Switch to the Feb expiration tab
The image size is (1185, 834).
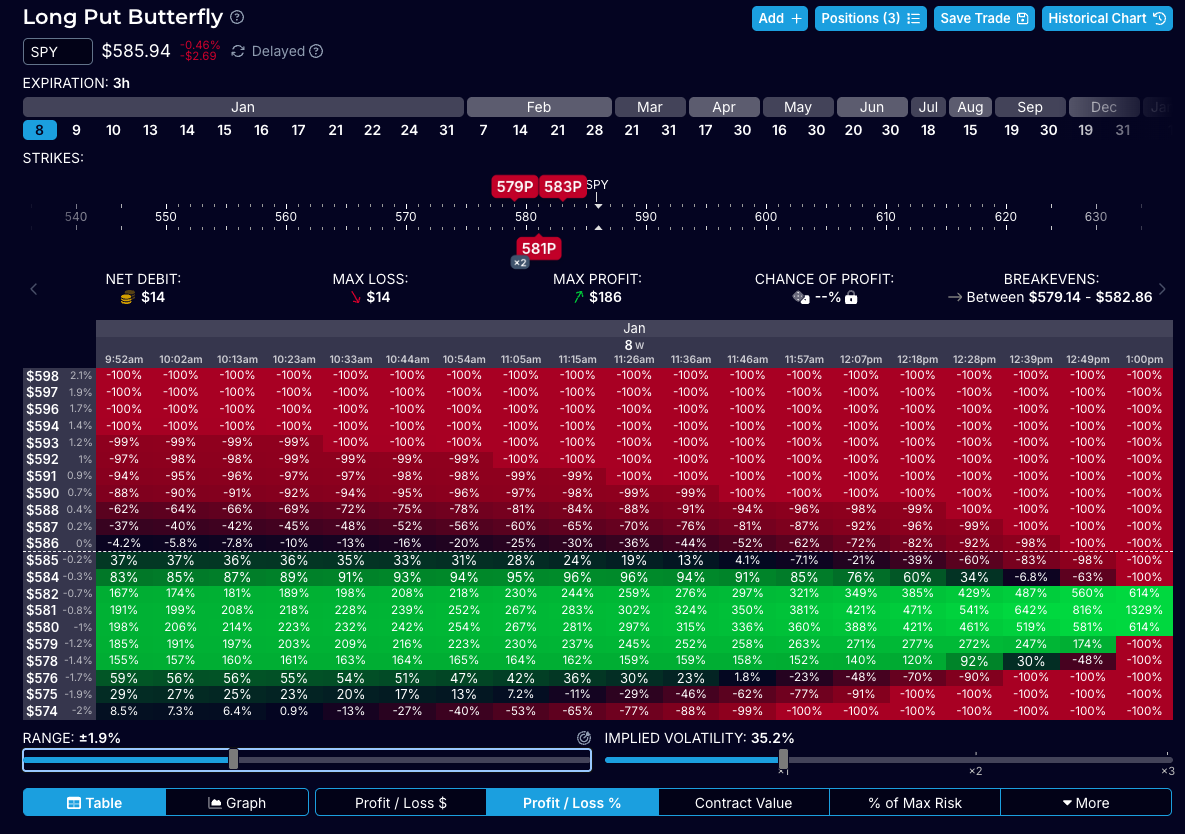pos(538,107)
